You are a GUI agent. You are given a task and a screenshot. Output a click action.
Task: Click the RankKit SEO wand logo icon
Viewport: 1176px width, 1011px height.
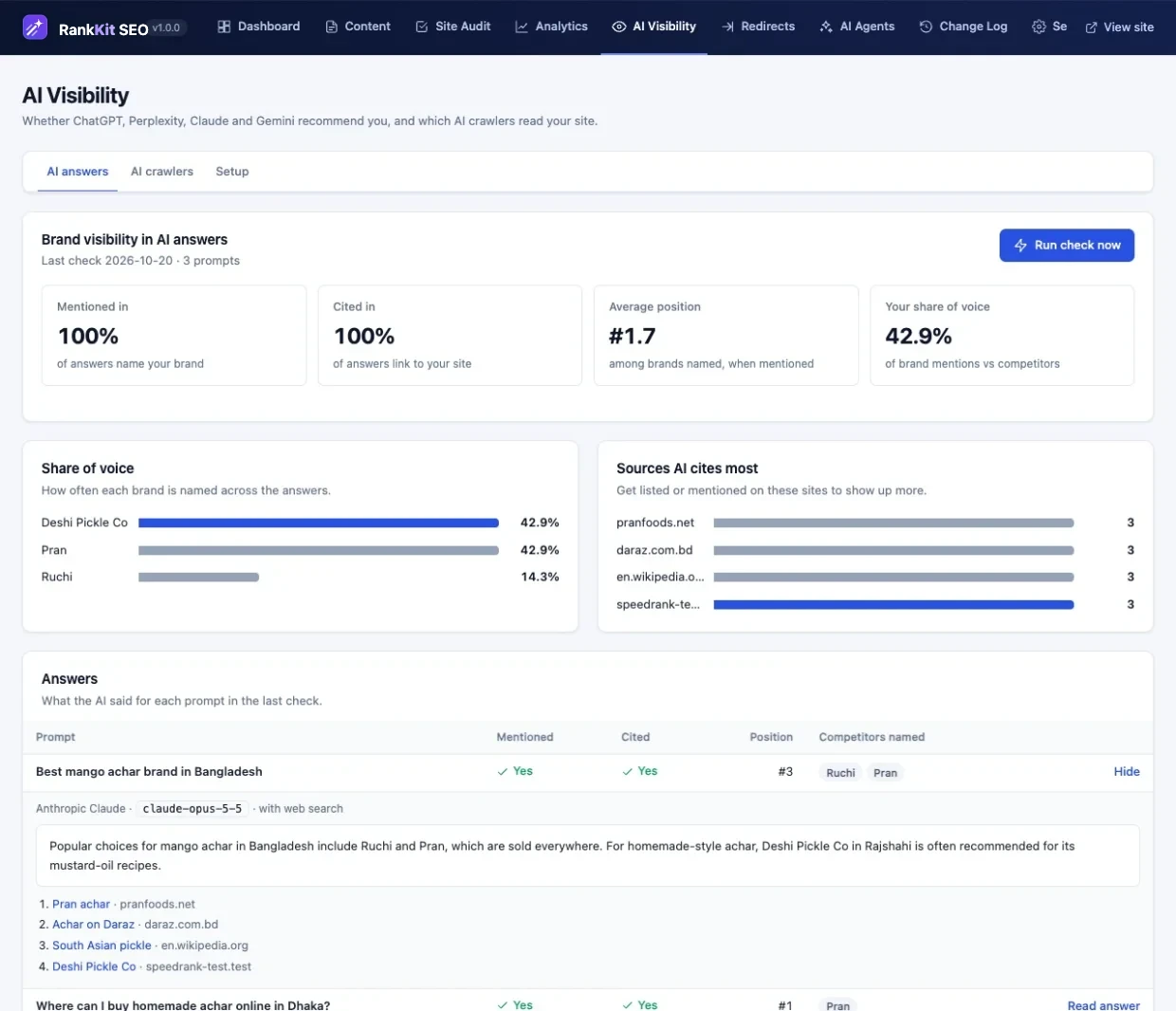[35, 28]
